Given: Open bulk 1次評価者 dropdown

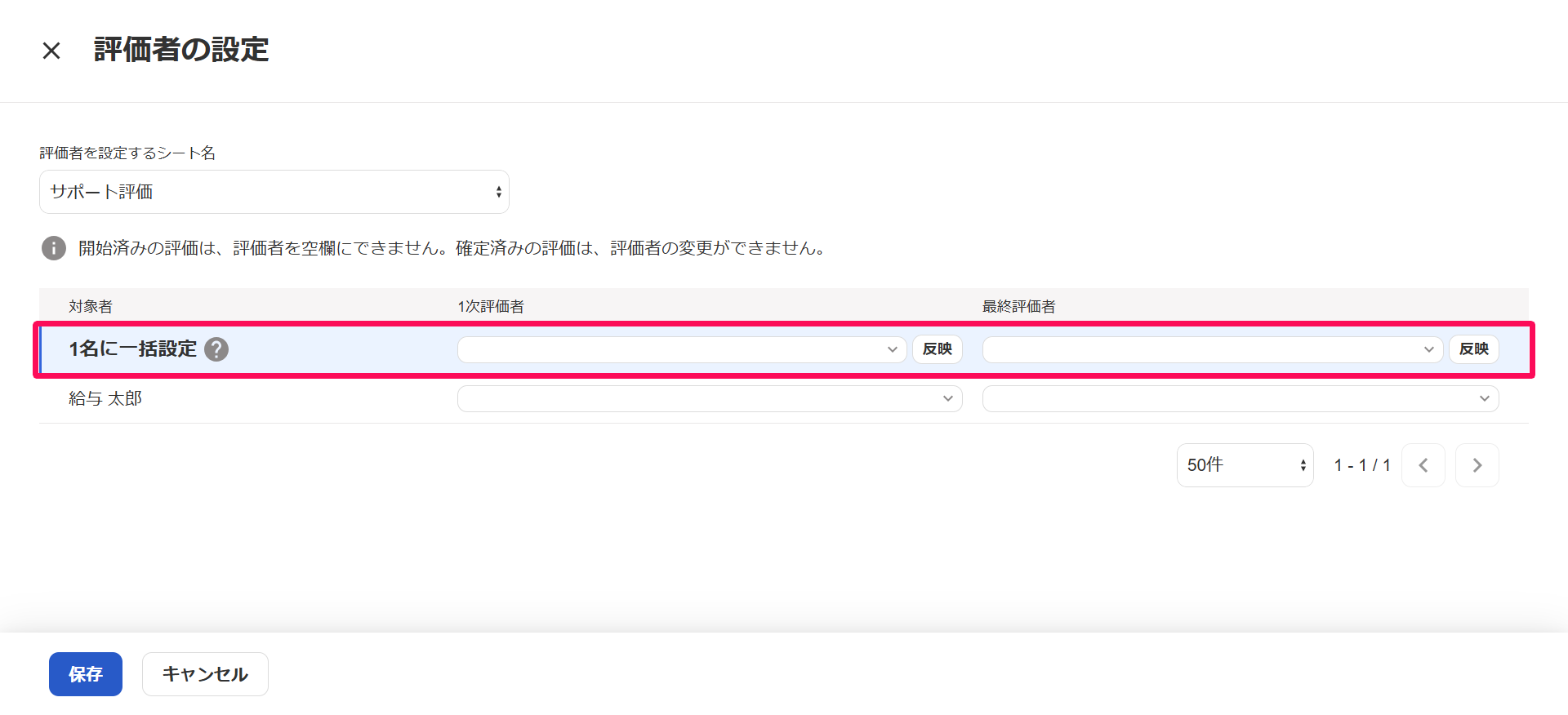Looking at the screenshot, I should coord(682,349).
